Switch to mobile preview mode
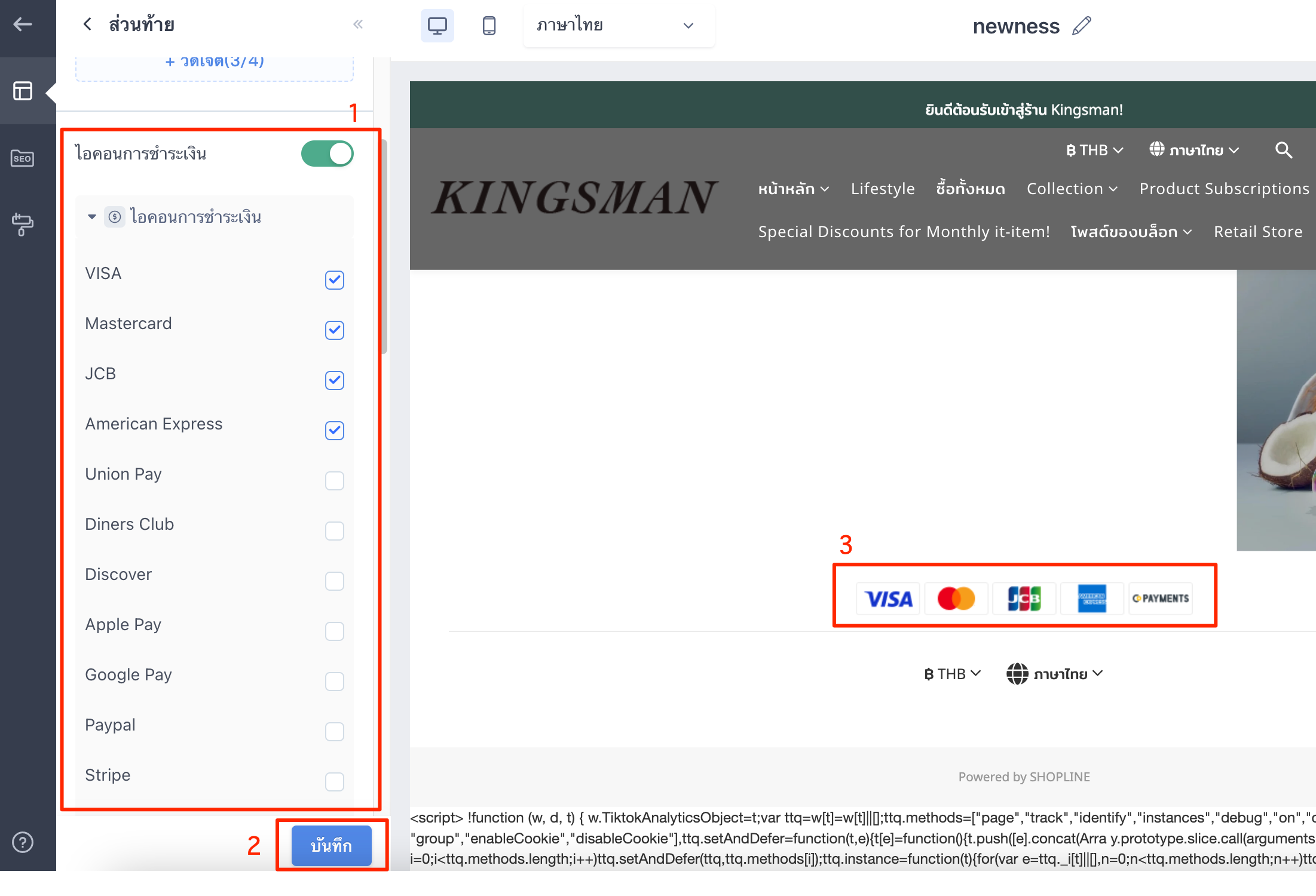 (x=489, y=25)
